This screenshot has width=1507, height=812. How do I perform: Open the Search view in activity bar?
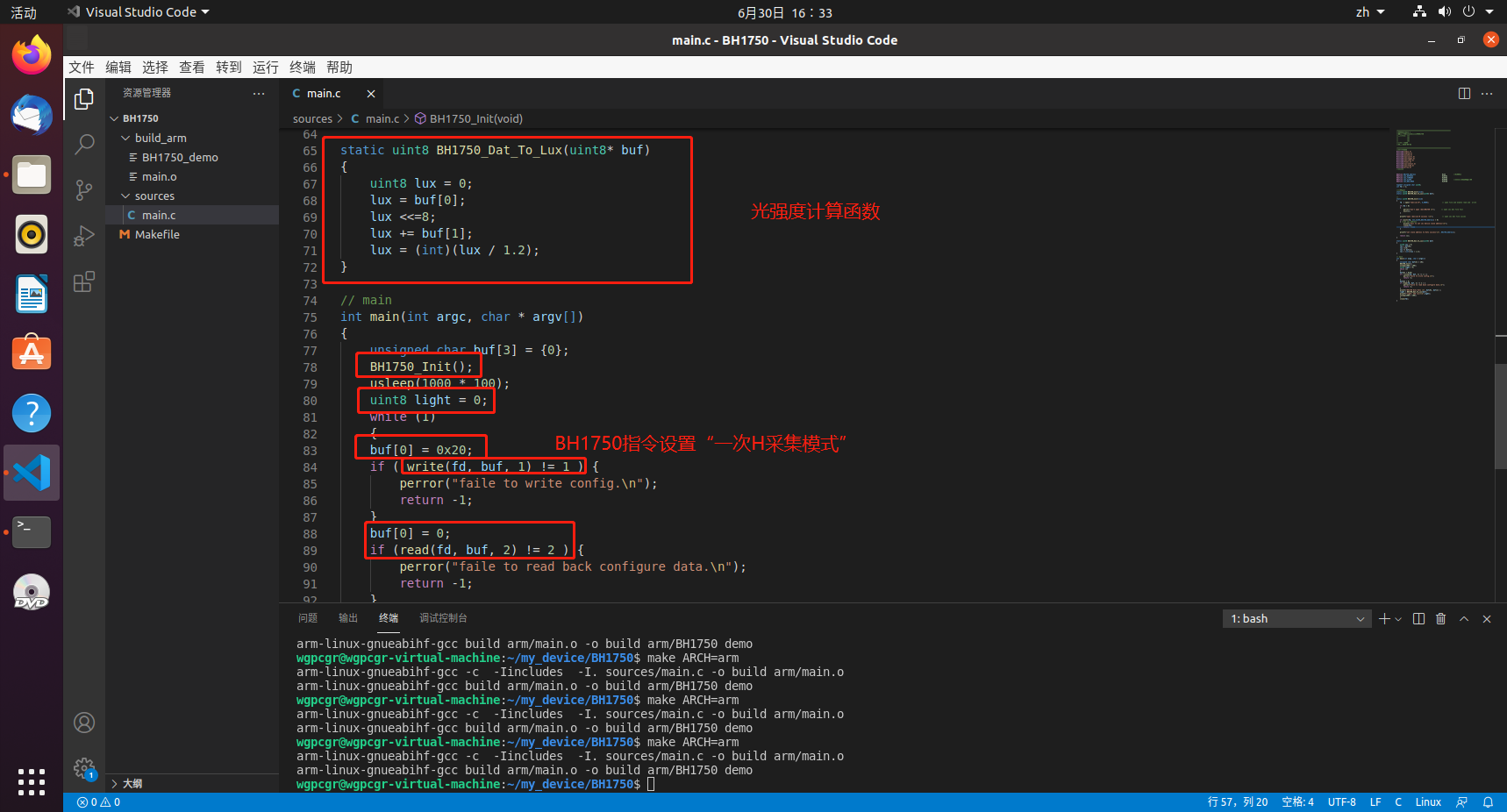[x=84, y=145]
